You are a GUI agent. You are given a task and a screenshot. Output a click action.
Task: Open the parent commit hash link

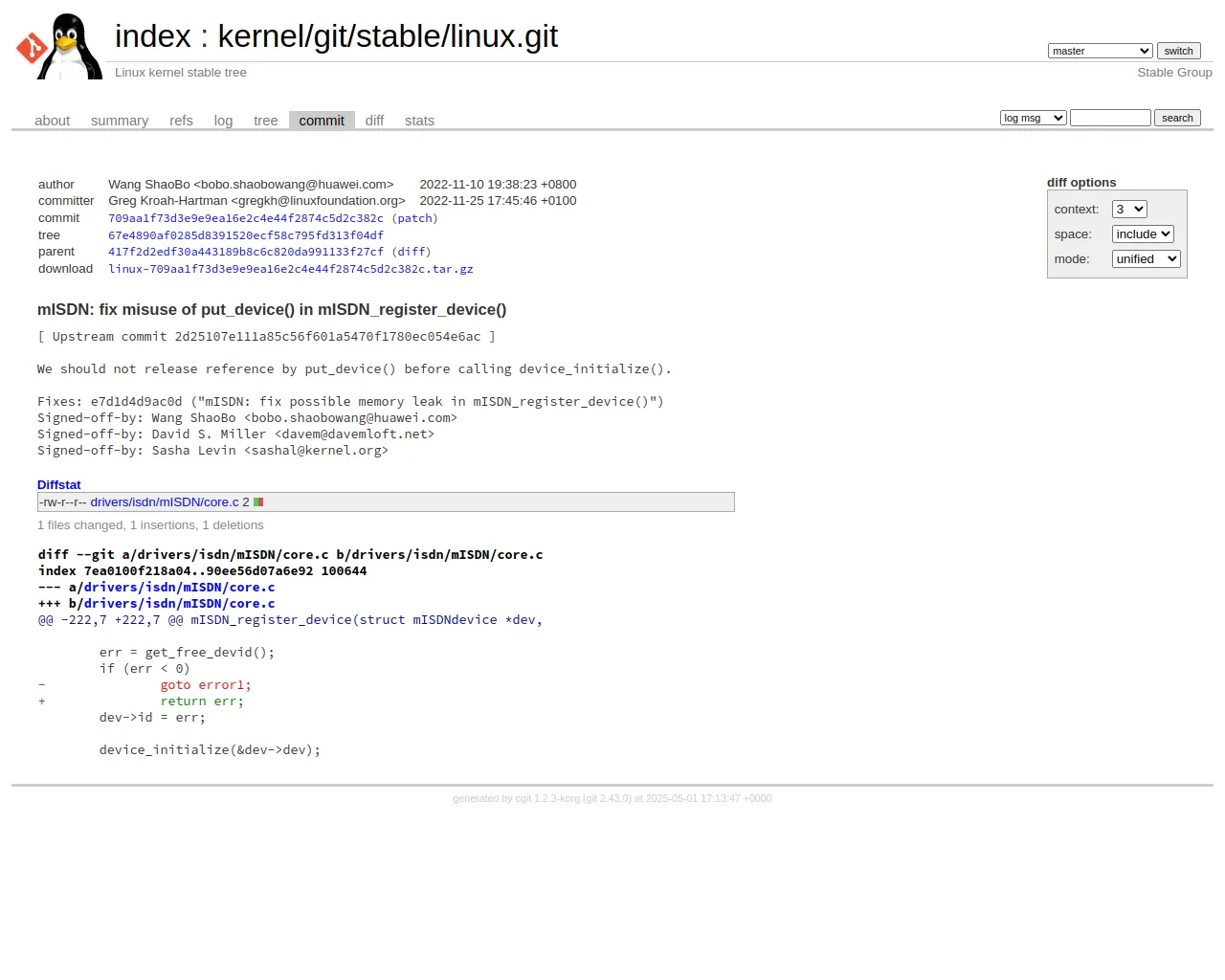246,252
